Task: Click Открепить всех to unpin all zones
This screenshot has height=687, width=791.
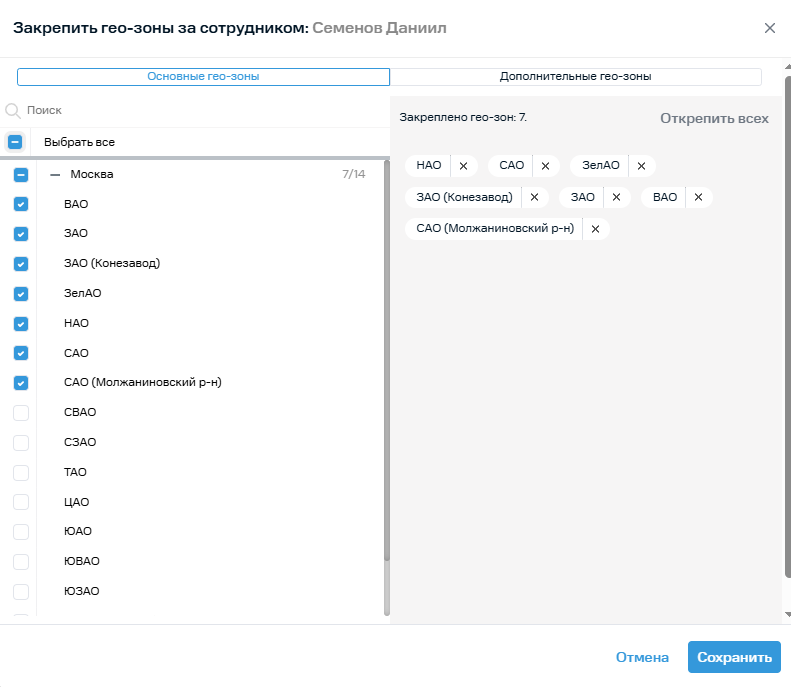Action: pyautogui.click(x=714, y=118)
